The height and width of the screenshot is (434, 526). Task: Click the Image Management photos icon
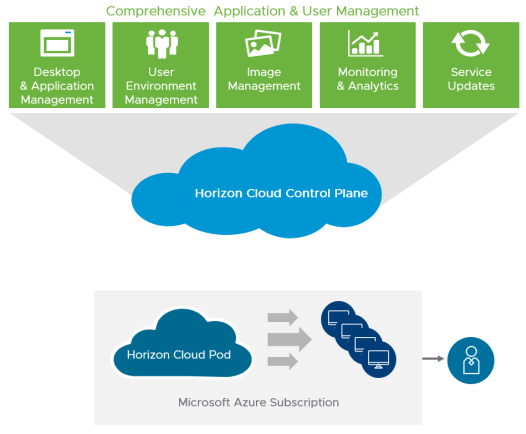(x=263, y=43)
